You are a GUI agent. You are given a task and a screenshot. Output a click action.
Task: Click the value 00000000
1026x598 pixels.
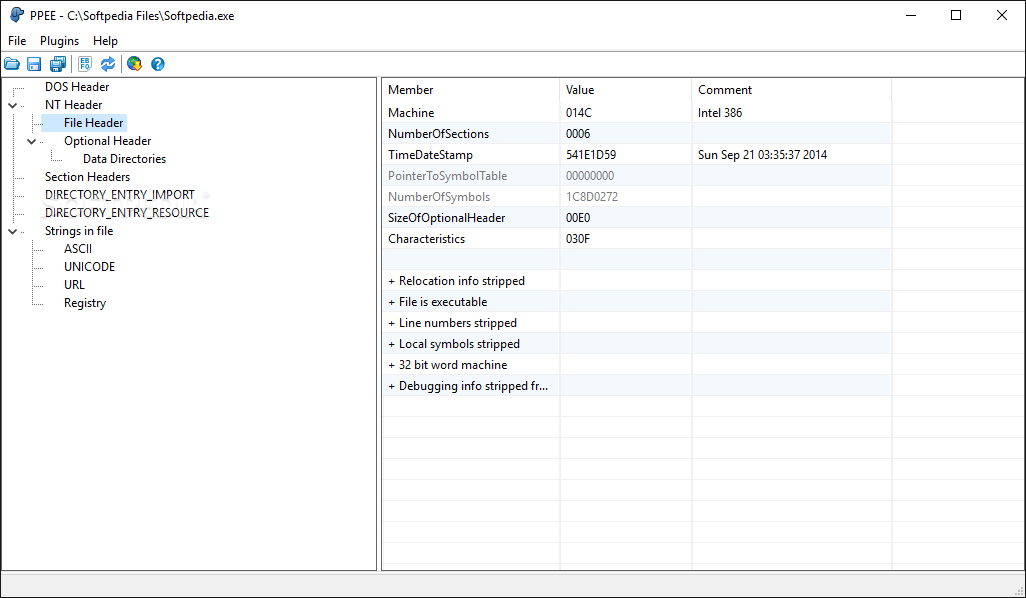coord(590,176)
